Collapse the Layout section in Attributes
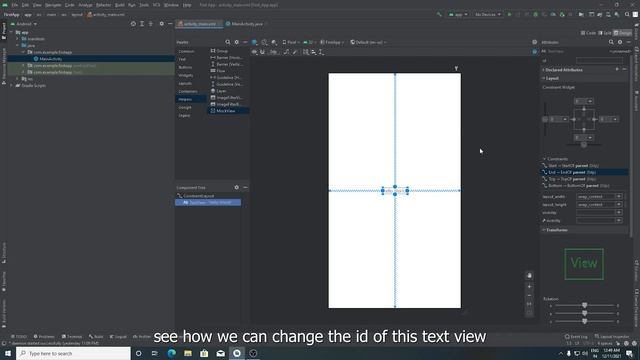640x360 pixels. tap(544, 78)
